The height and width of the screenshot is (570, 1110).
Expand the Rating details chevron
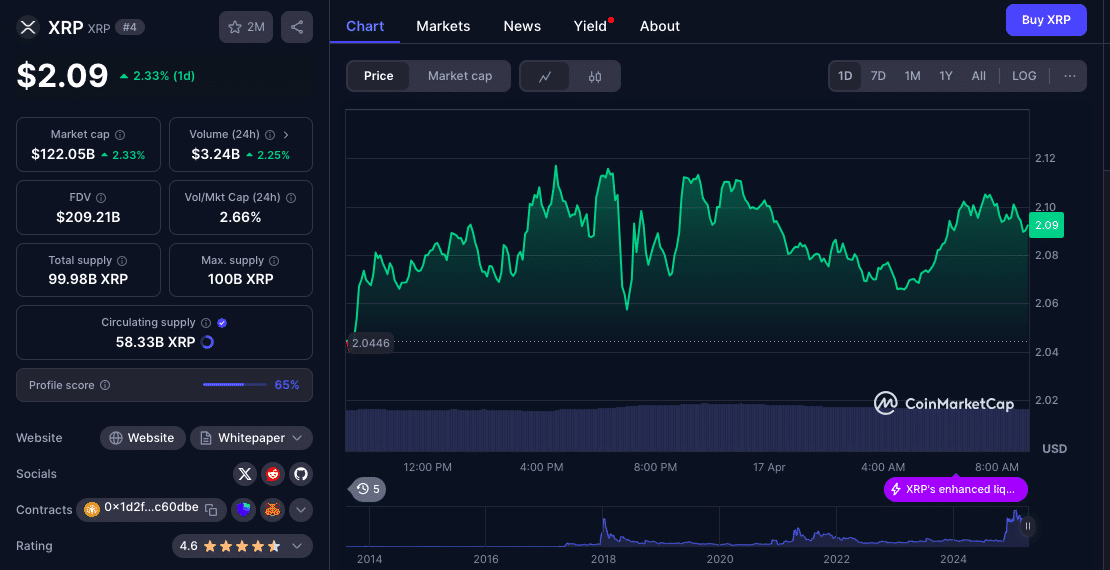point(297,546)
